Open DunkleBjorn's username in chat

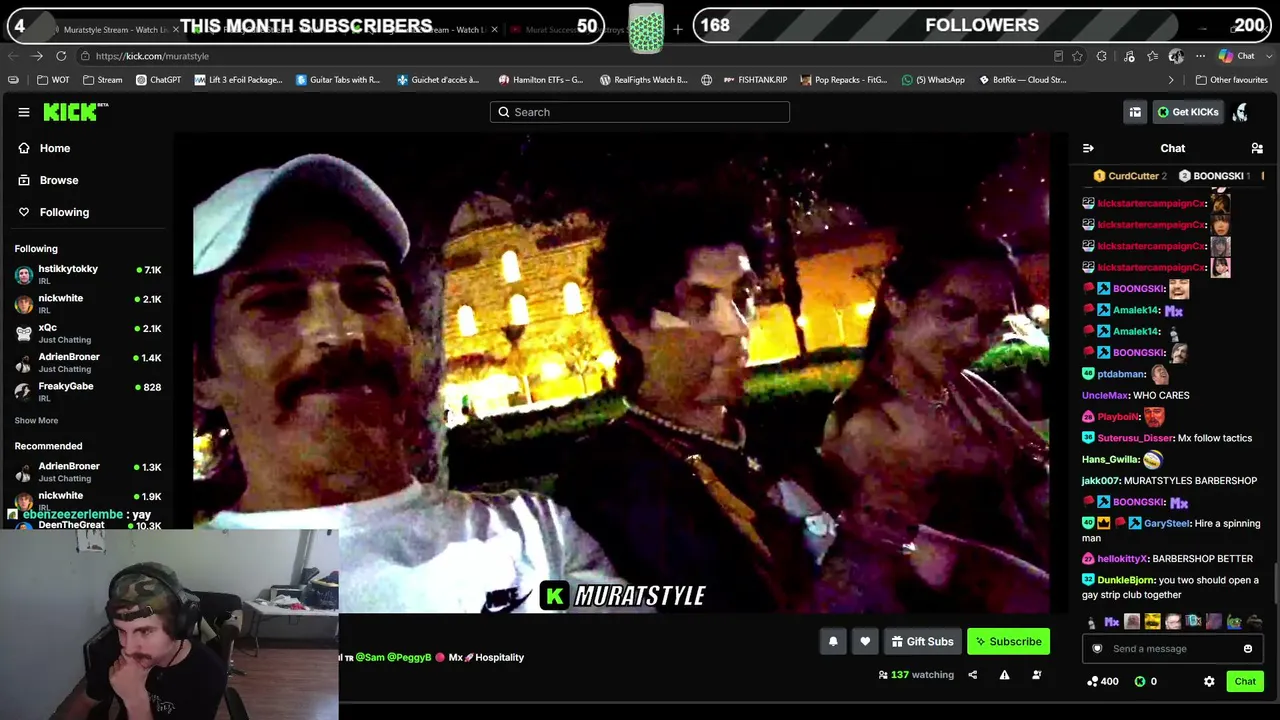click(x=1126, y=580)
